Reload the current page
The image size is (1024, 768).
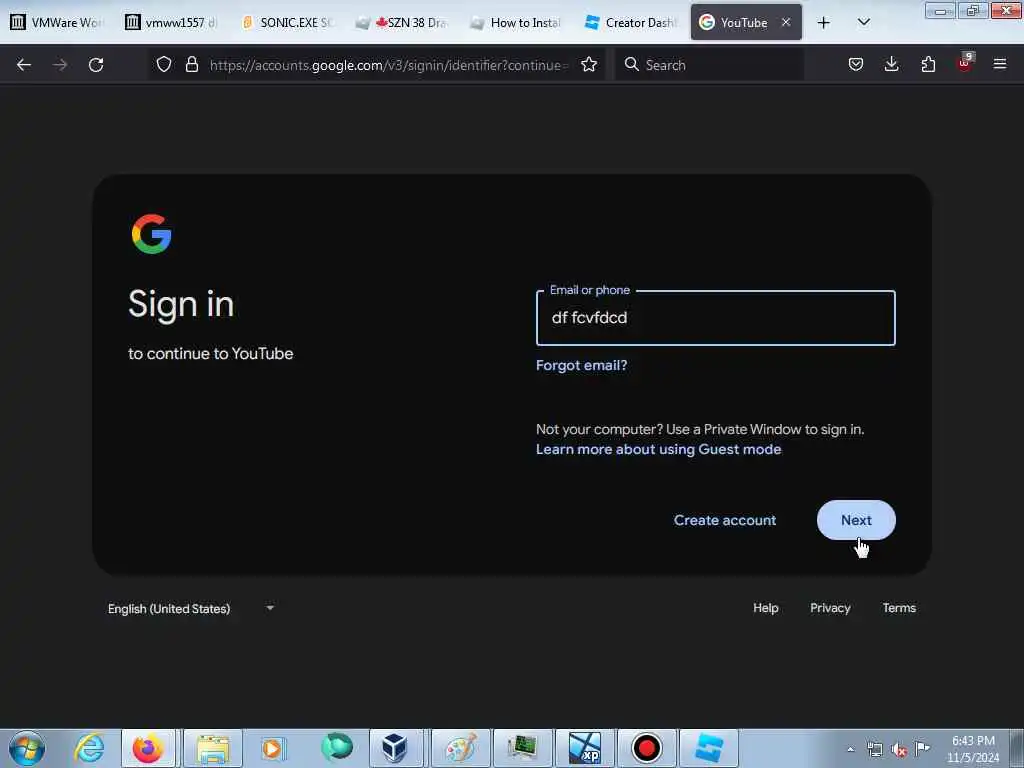tap(96, 65)
